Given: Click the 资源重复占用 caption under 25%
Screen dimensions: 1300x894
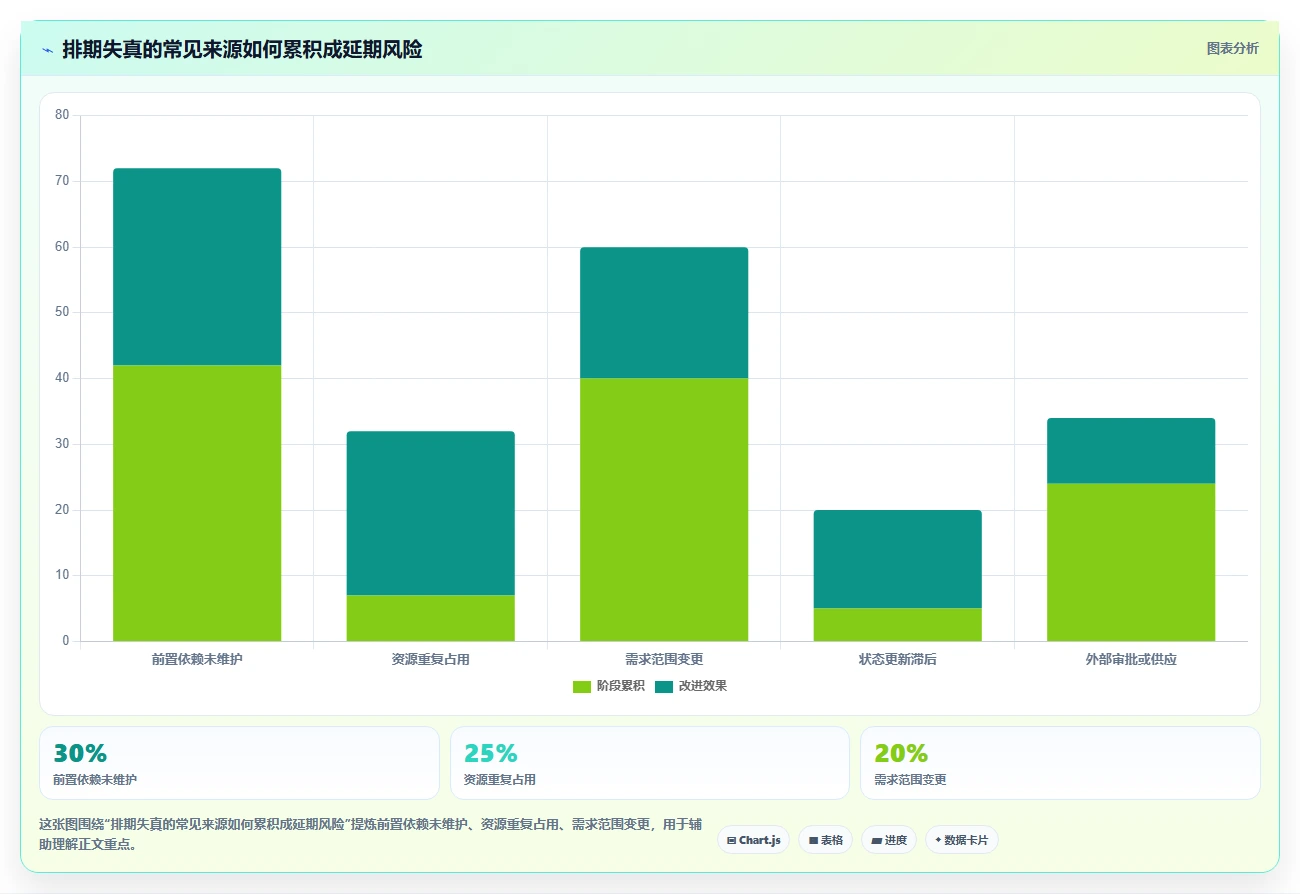Looking at the screenshot, I should 500,780.
